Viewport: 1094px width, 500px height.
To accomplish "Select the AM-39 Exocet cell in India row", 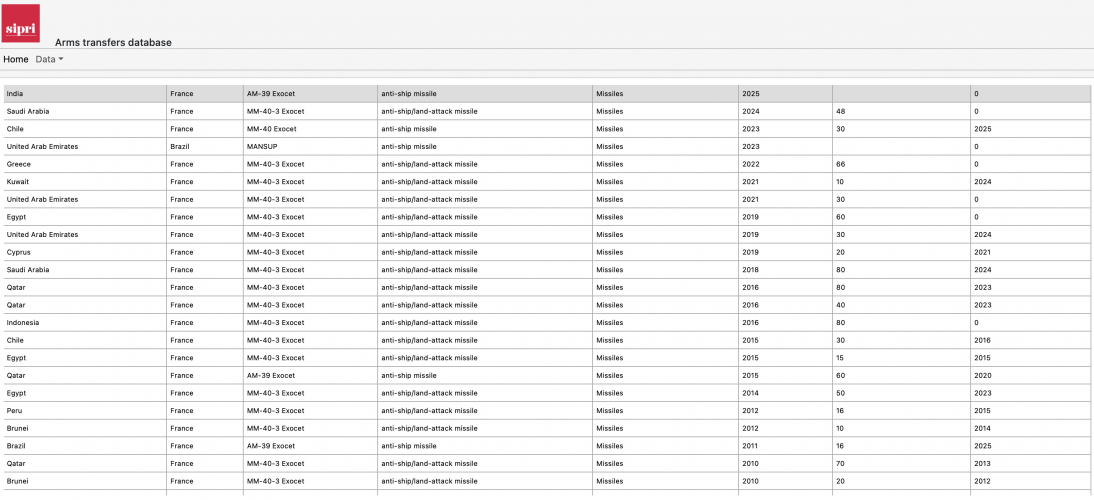I will (x=310, y=93).
